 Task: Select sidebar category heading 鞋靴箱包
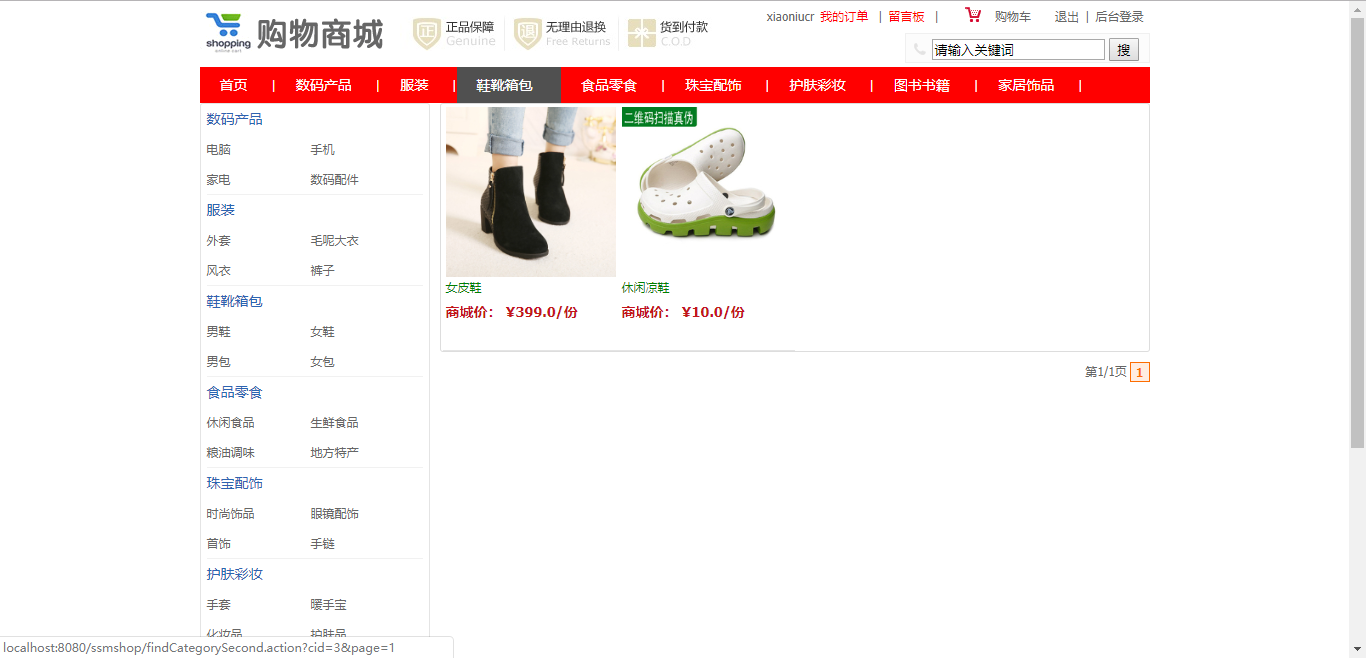pos(234,301)
